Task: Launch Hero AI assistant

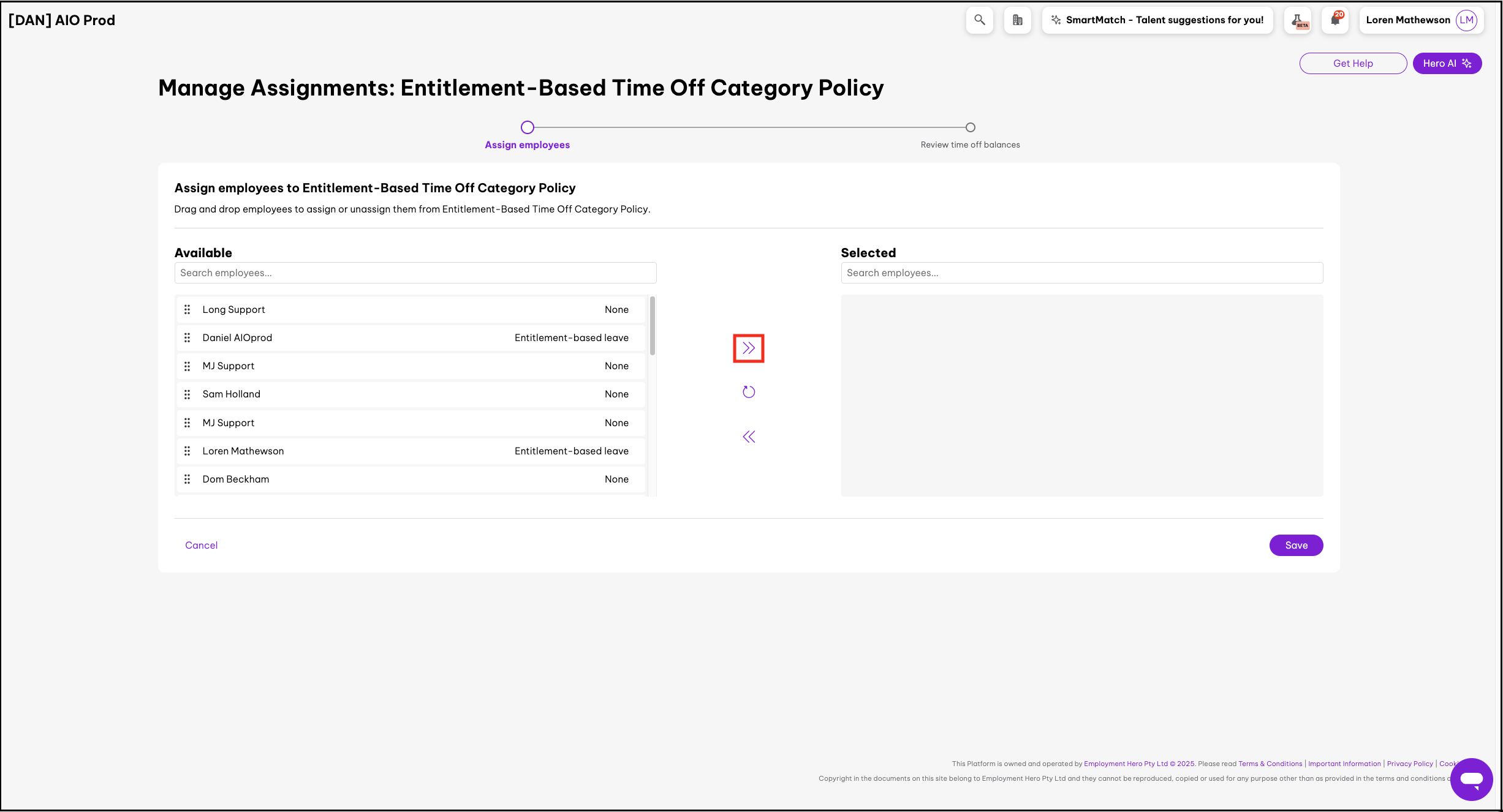Action: tap(1447, 64)
